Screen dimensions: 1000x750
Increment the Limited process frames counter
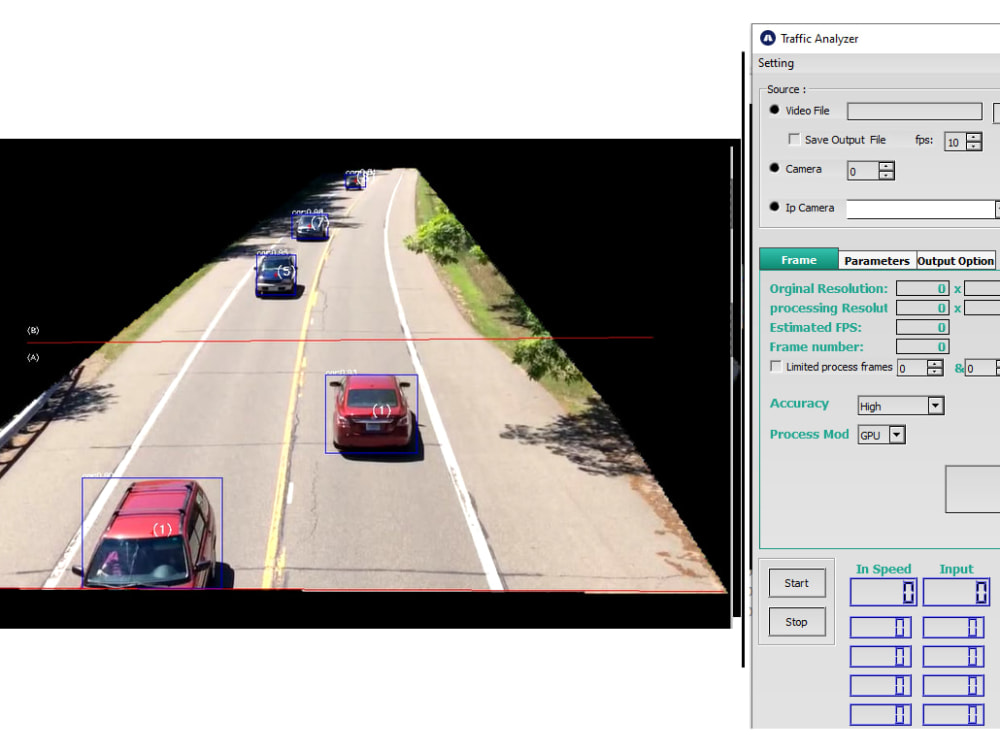tap(937, 363)
